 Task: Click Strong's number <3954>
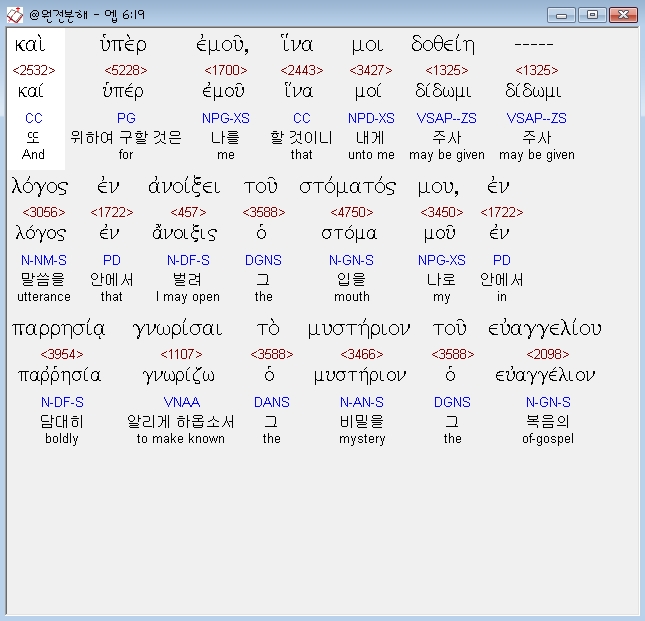click(x=62, y=354)
